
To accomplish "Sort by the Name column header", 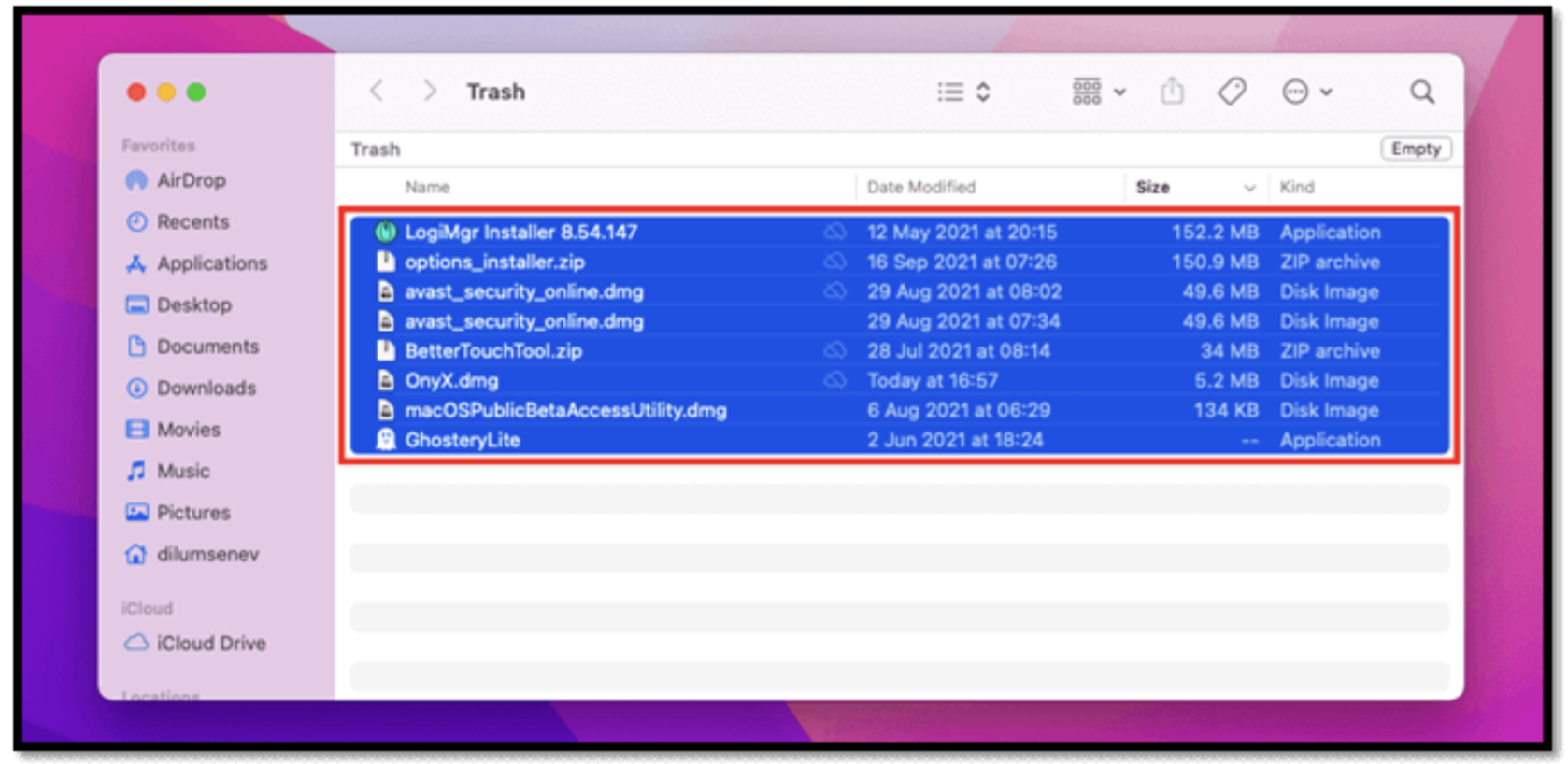I will (x=427, y=187).
